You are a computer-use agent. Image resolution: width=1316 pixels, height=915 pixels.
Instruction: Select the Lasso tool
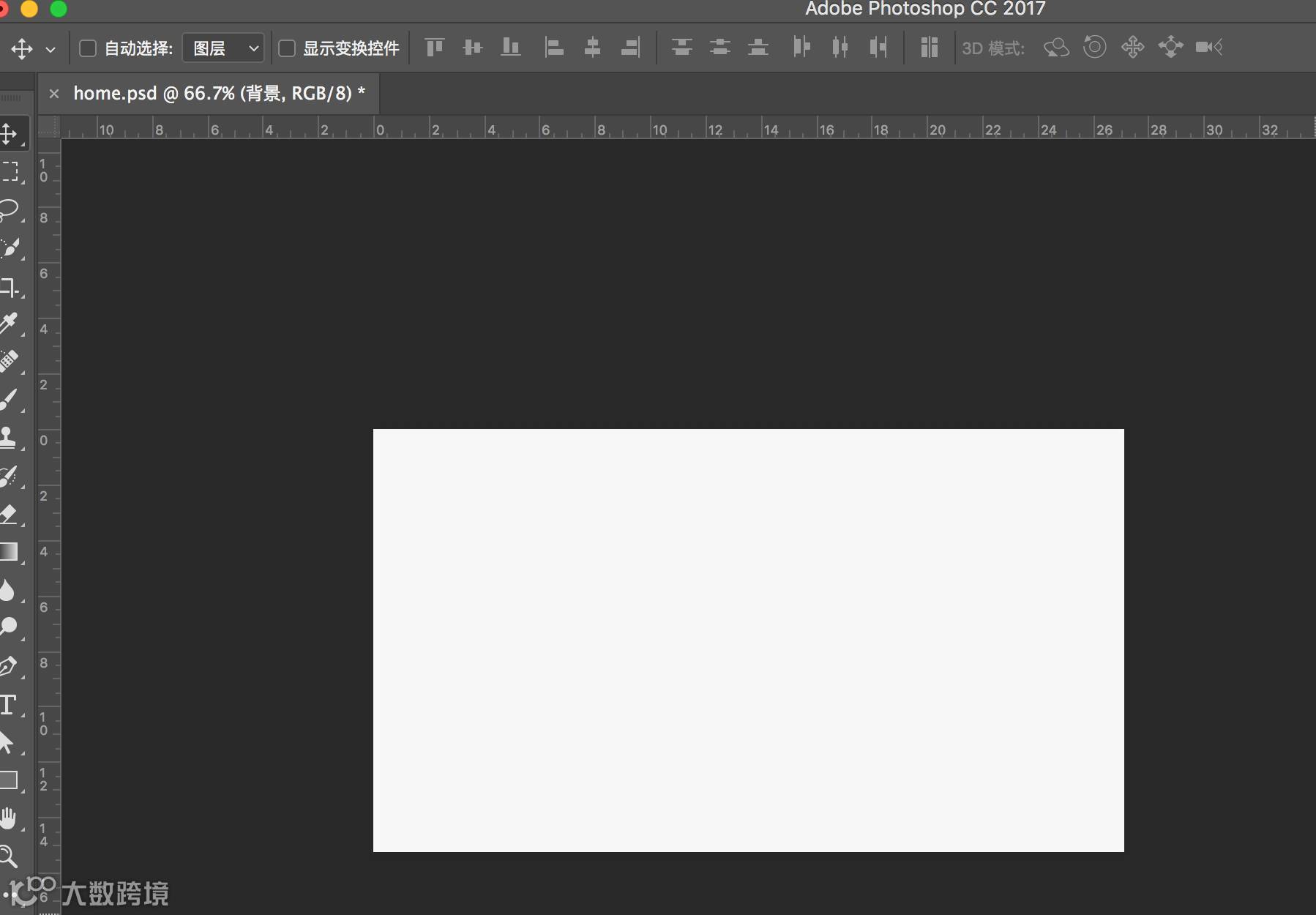[x=10, y=209]
